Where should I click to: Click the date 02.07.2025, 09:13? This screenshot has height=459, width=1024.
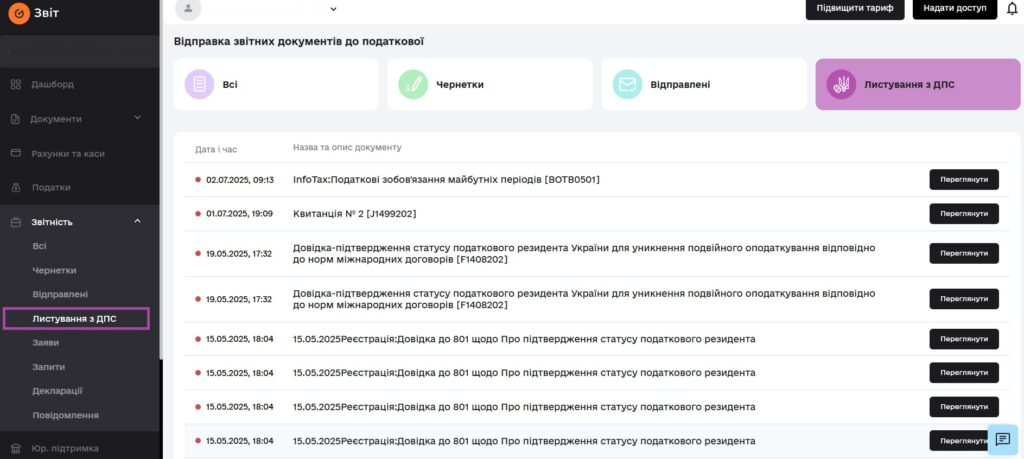click(x=240, y=180)
